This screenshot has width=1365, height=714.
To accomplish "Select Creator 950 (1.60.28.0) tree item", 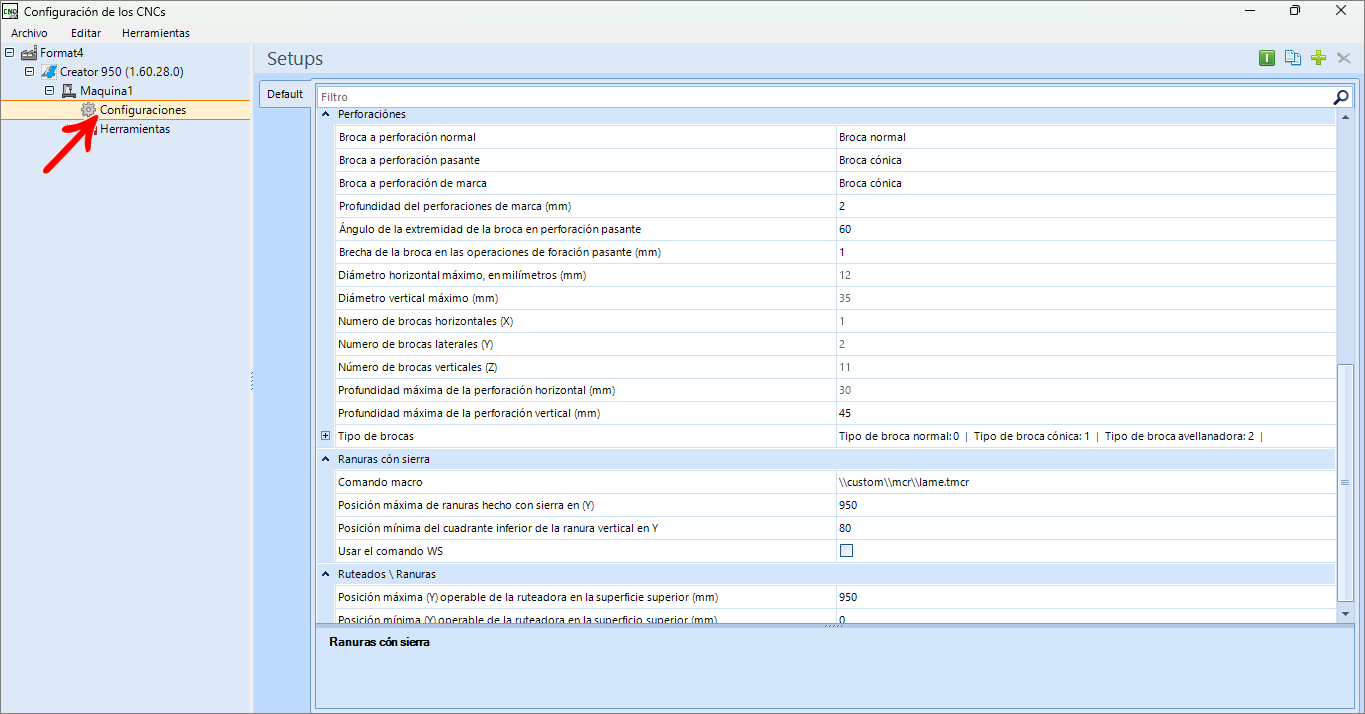I will [x=122, y=72].
